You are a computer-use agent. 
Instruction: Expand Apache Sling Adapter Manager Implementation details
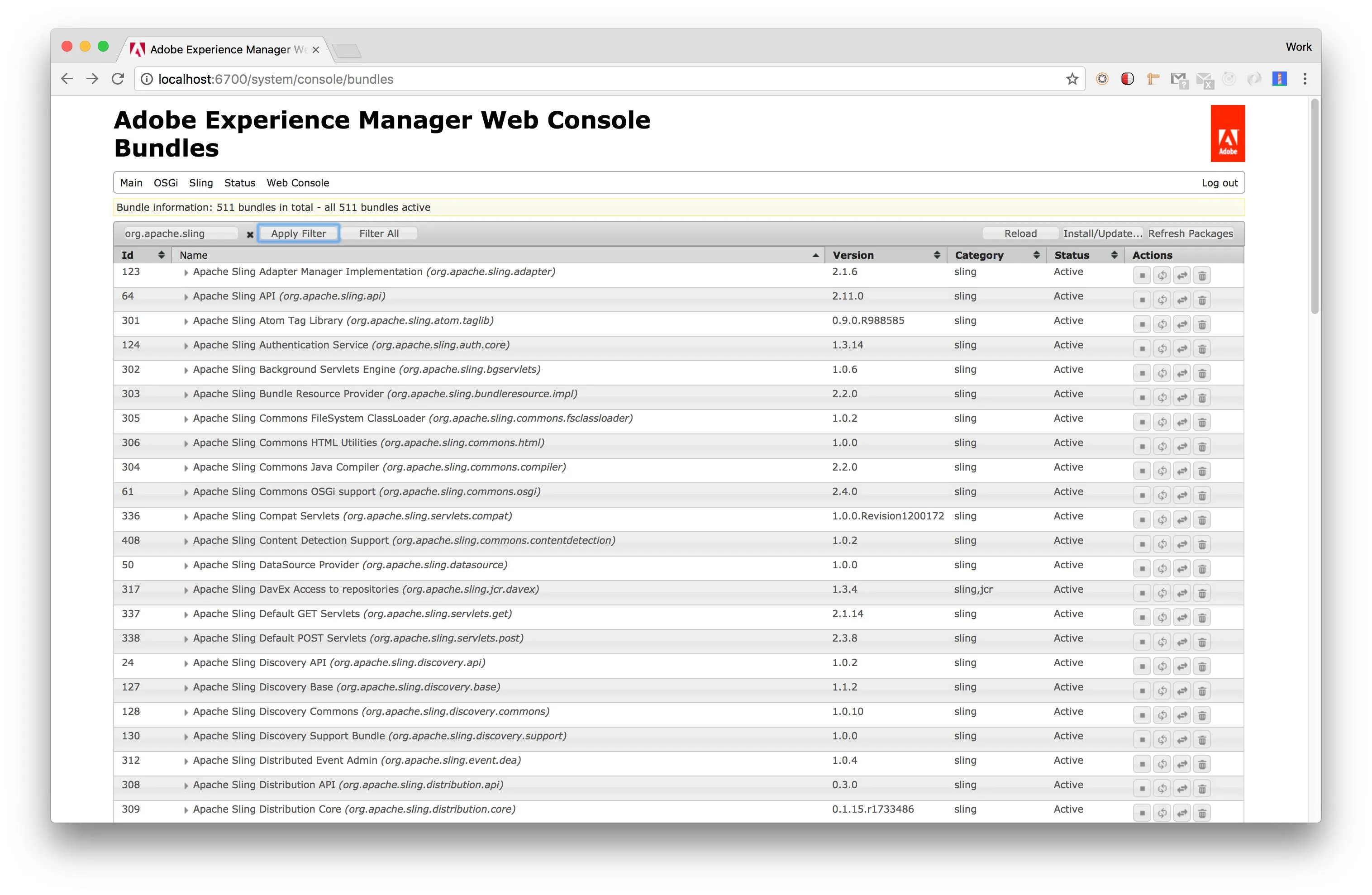(x=186, y=272)
